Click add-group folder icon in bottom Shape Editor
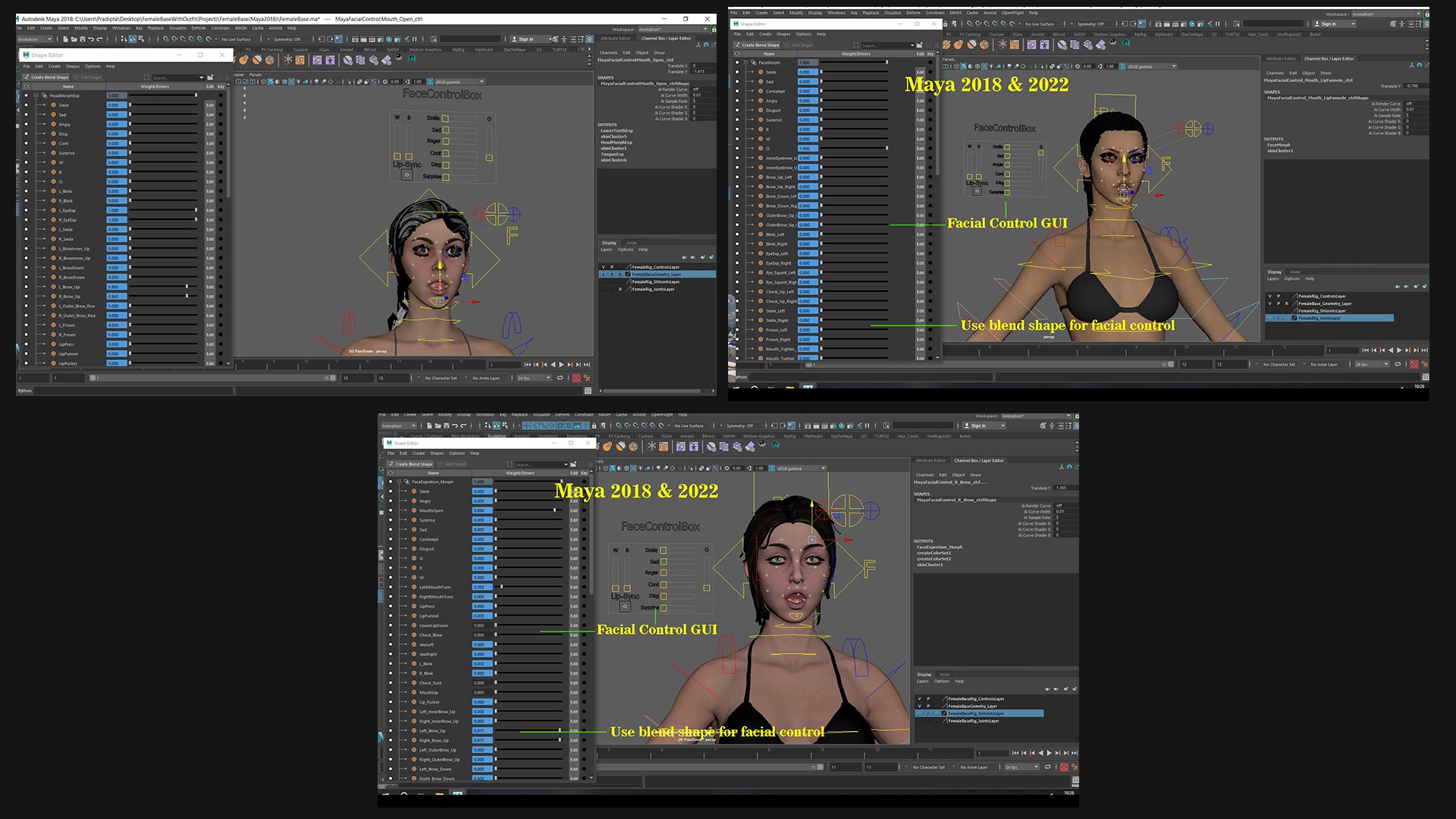 tap(573, 464)
